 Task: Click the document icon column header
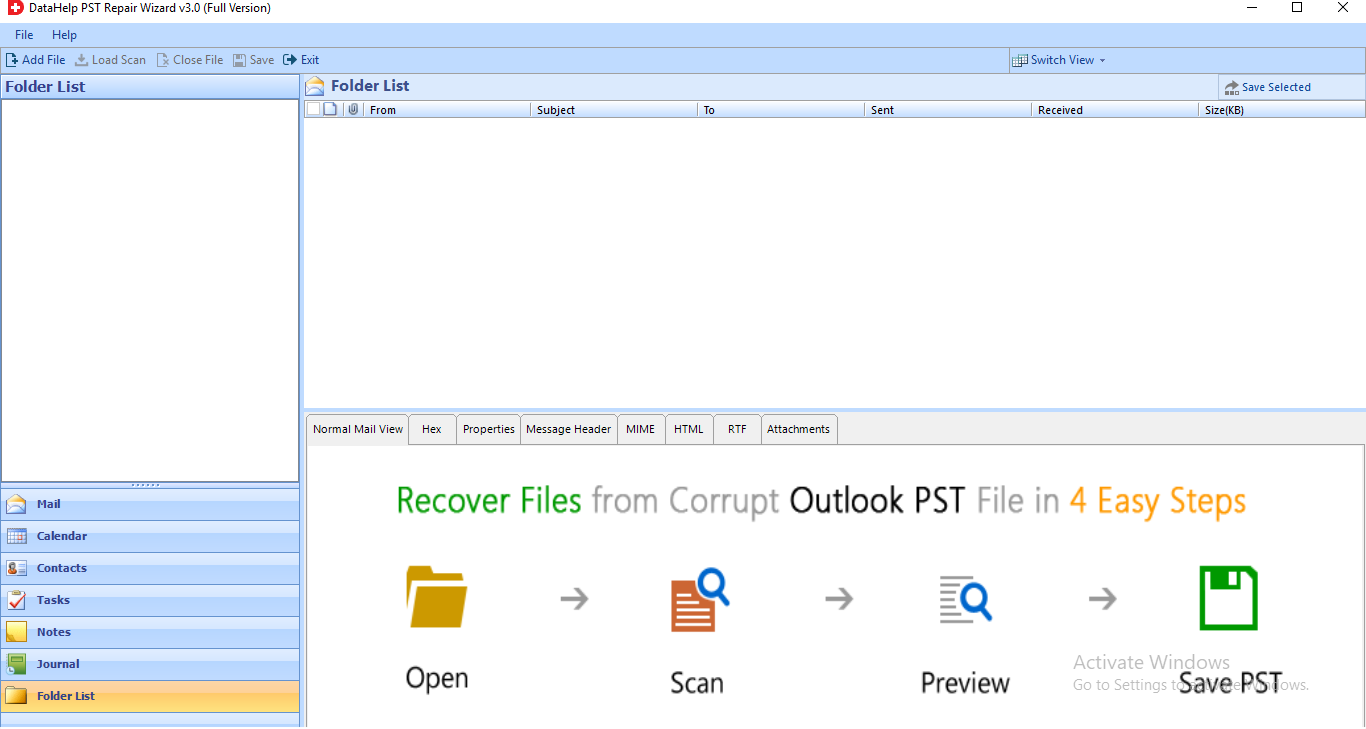(x=330, y=109)
